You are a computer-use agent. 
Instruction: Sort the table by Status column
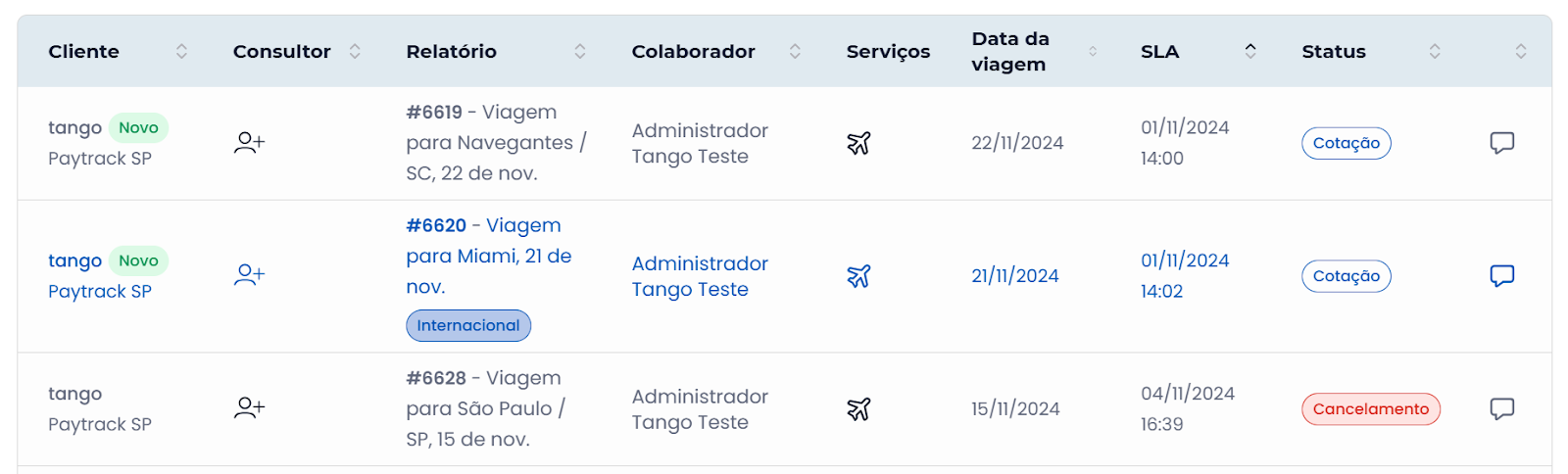click(x=1435, y=51)
